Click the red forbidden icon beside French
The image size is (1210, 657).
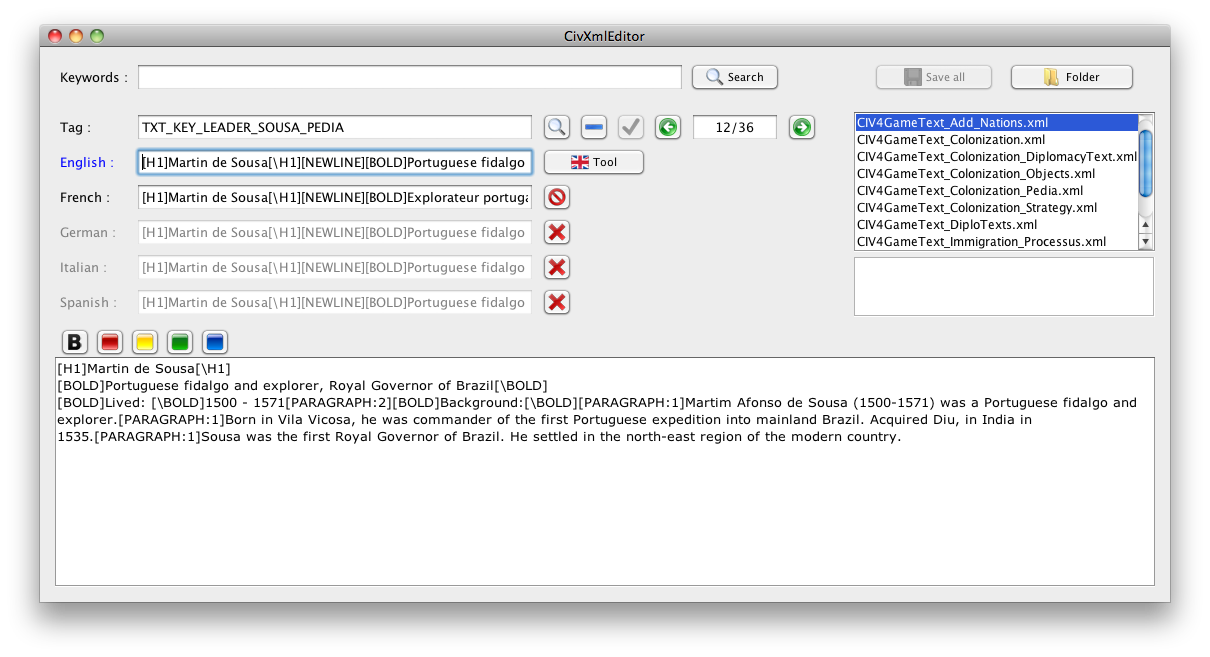(557, 197)
